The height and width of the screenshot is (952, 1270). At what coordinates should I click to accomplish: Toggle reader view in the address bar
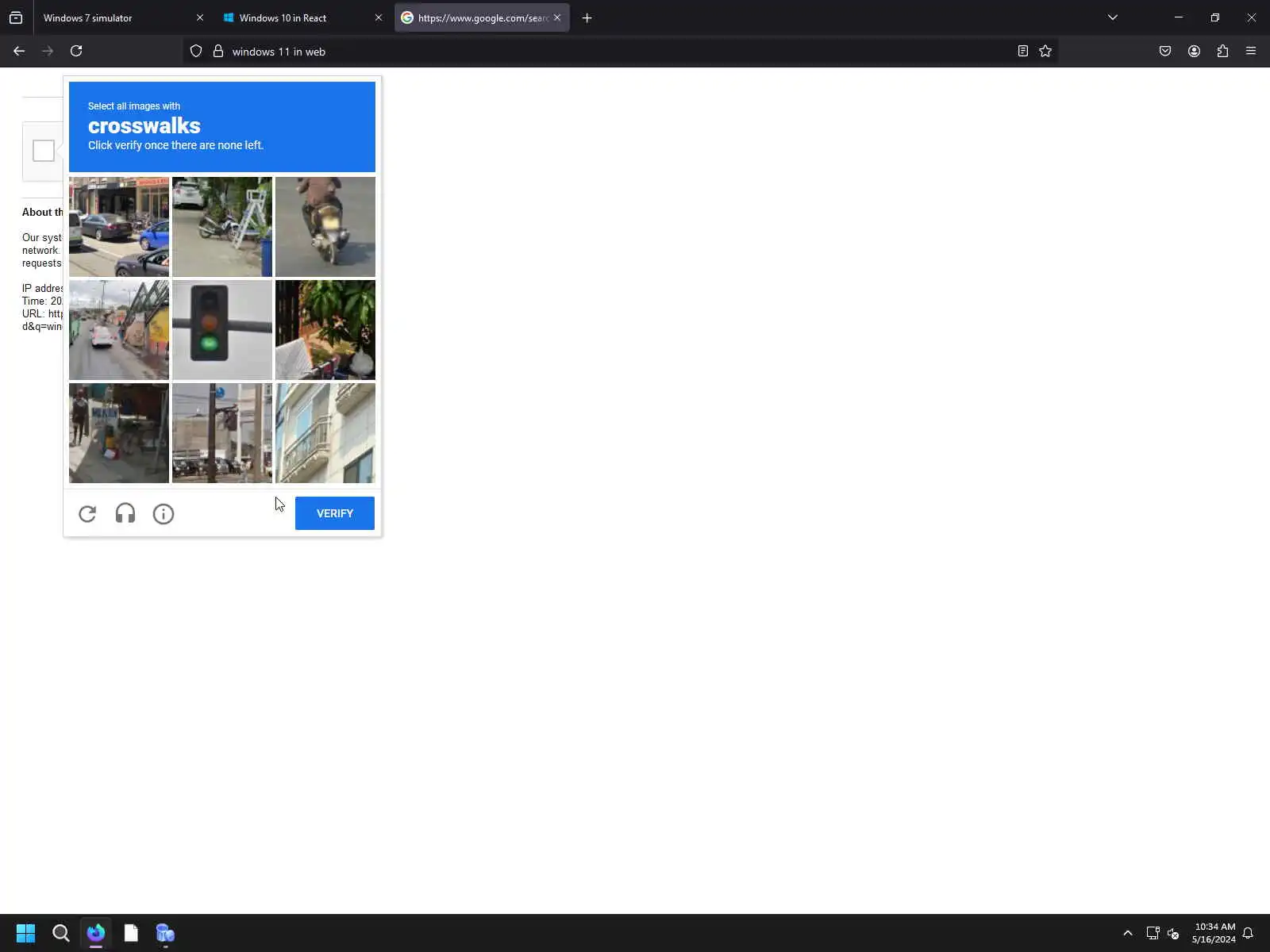pos(1023,52)
